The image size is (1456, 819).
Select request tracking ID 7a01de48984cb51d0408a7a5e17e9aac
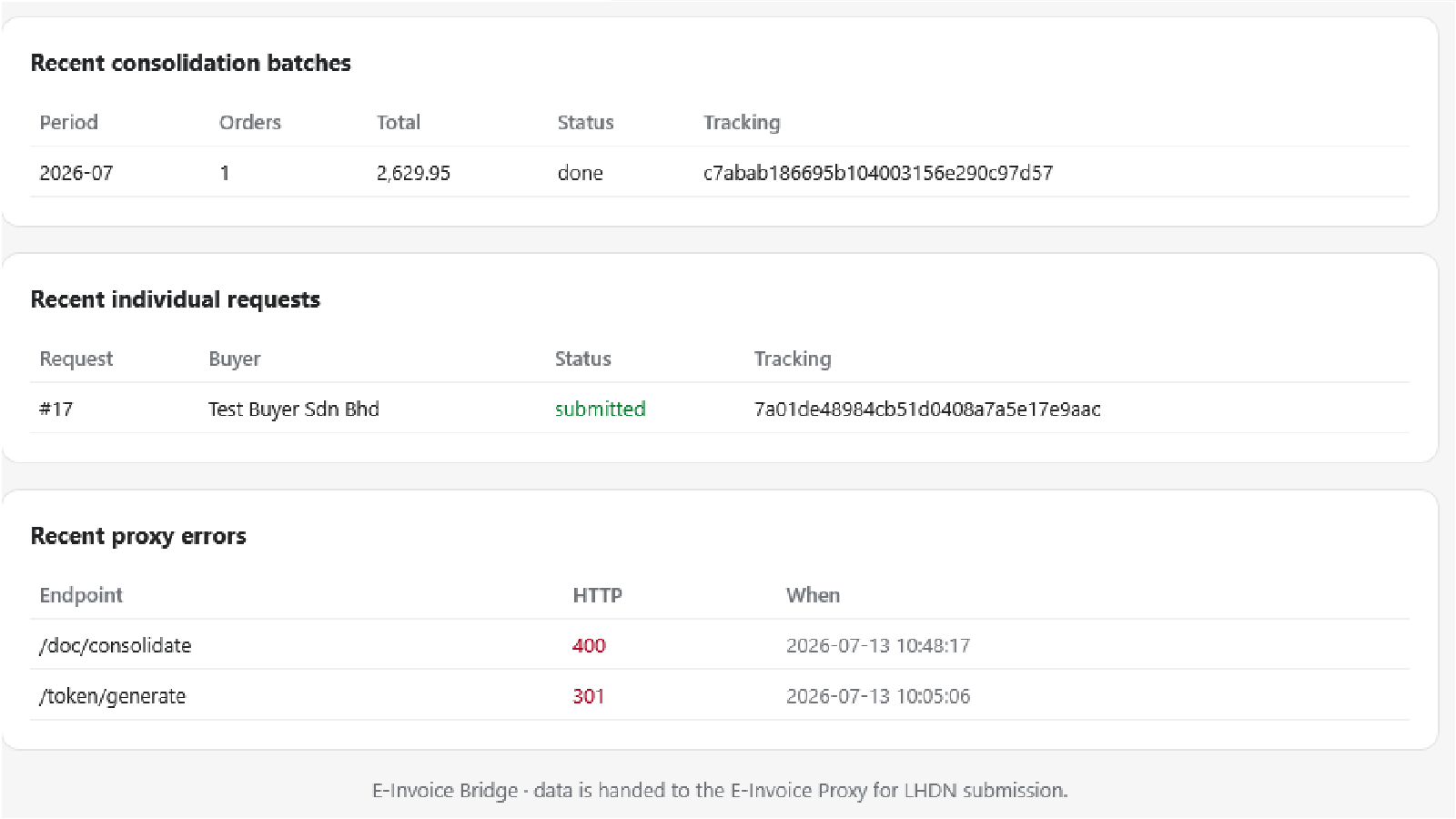pos(927,409)
